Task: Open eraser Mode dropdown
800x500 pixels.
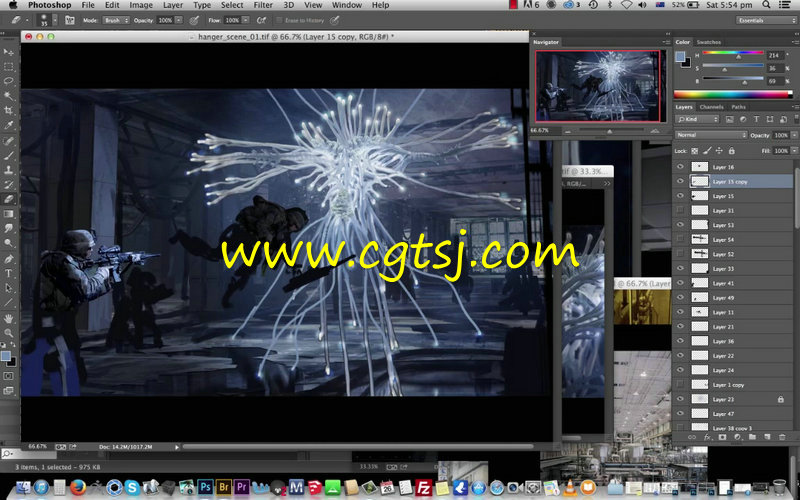Action: point(116,20)
